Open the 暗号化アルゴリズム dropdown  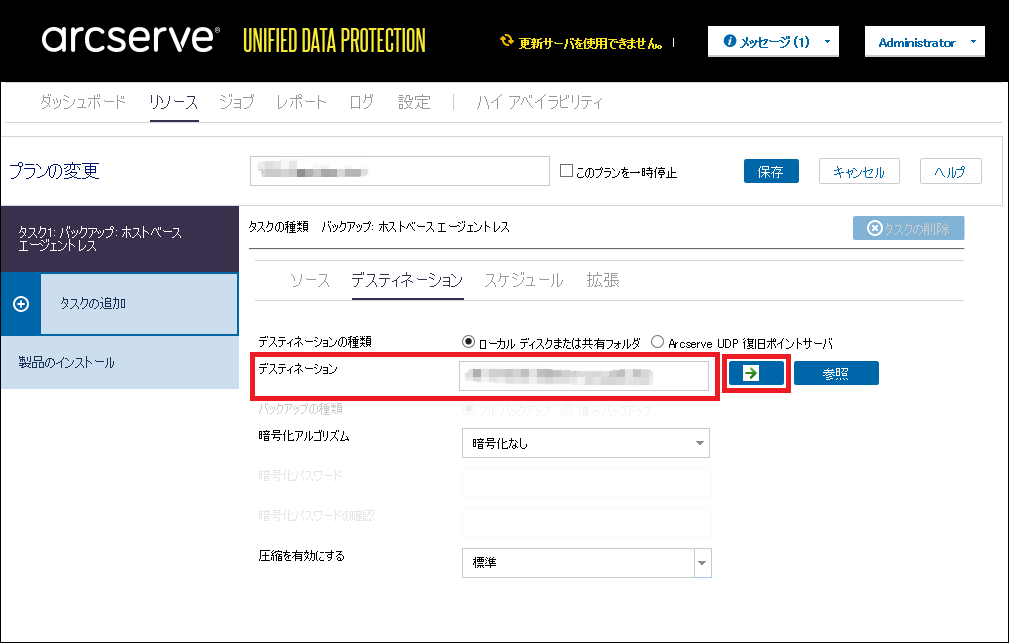(585, 443)
